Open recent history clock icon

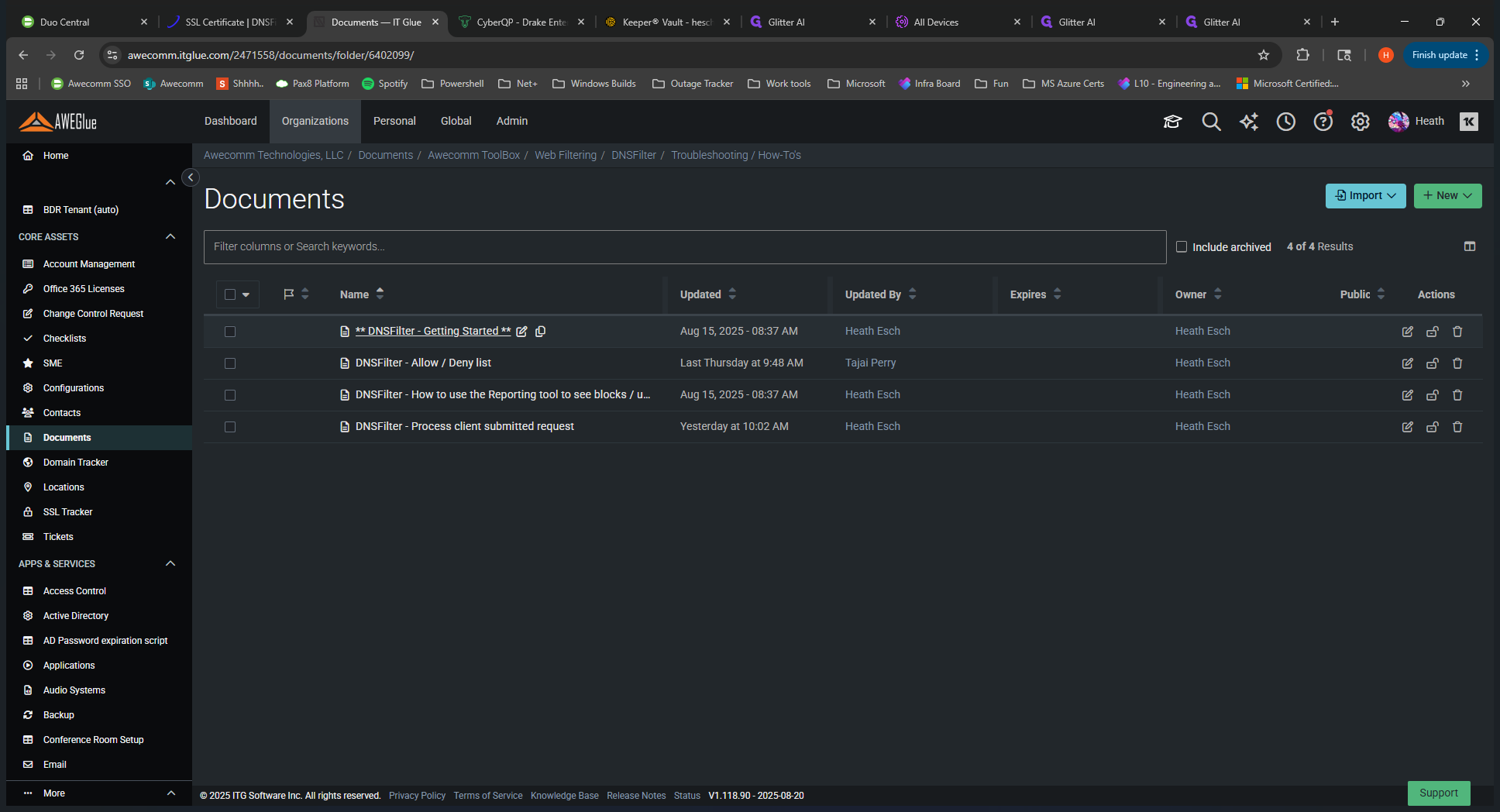(x=1286, y=122)
